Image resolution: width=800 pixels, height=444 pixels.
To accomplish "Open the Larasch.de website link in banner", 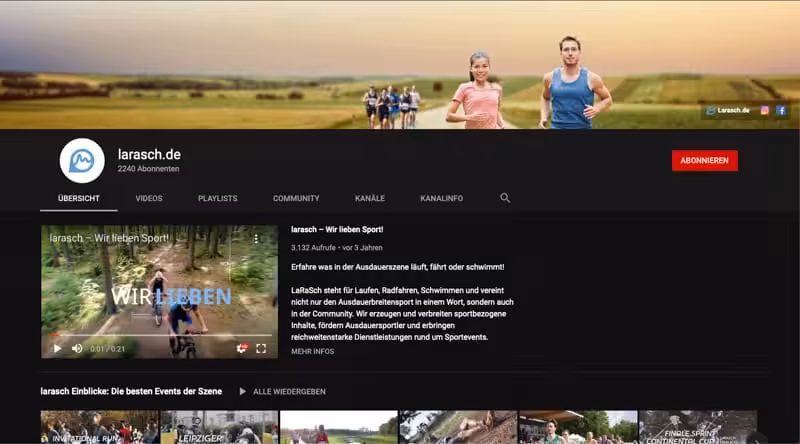I will point(728,110).
